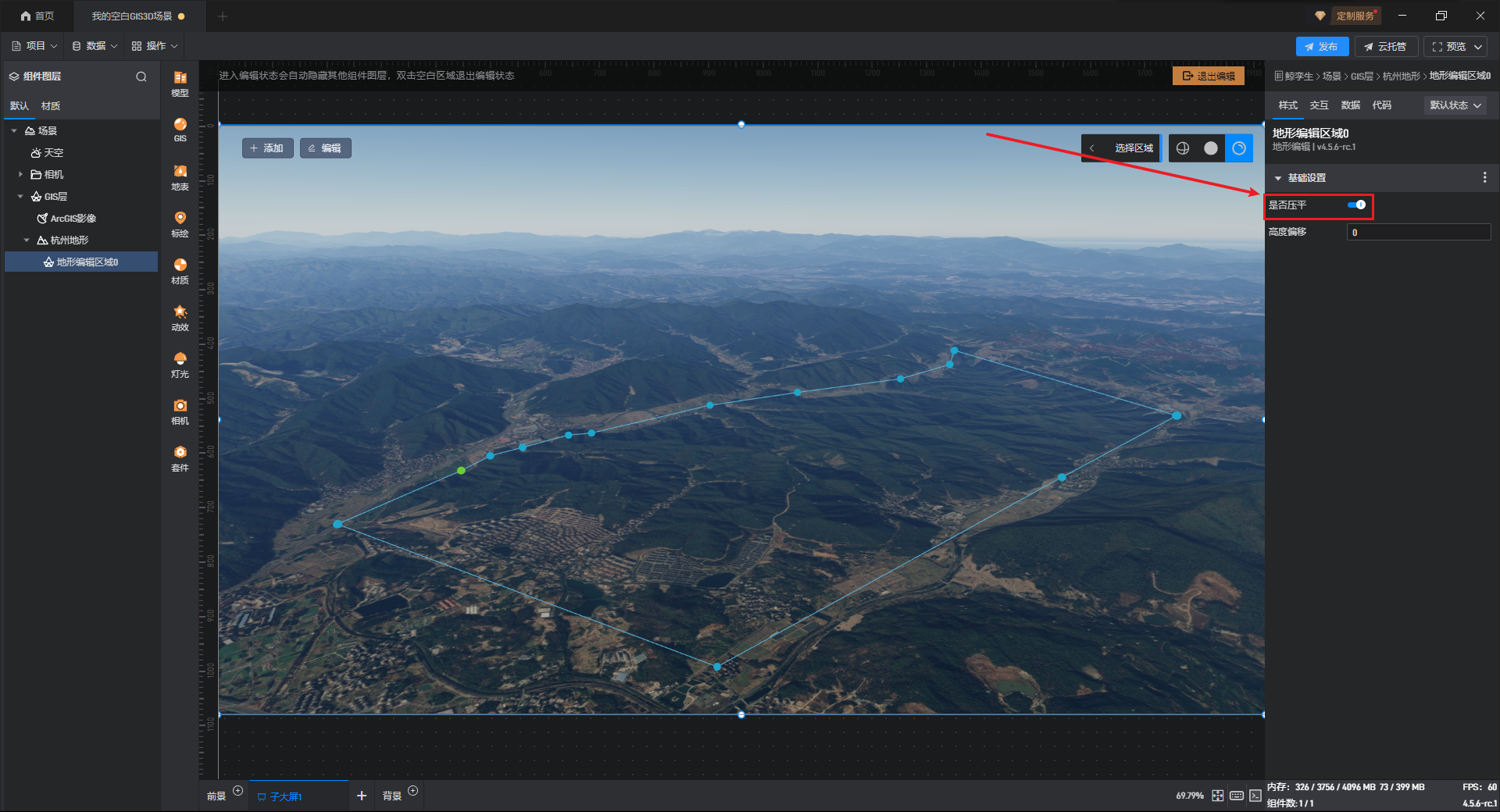This screenshot has height=812, width=1500.
Task: Click the GIS层 breadcrumb link
Action: click(1362, 76)
